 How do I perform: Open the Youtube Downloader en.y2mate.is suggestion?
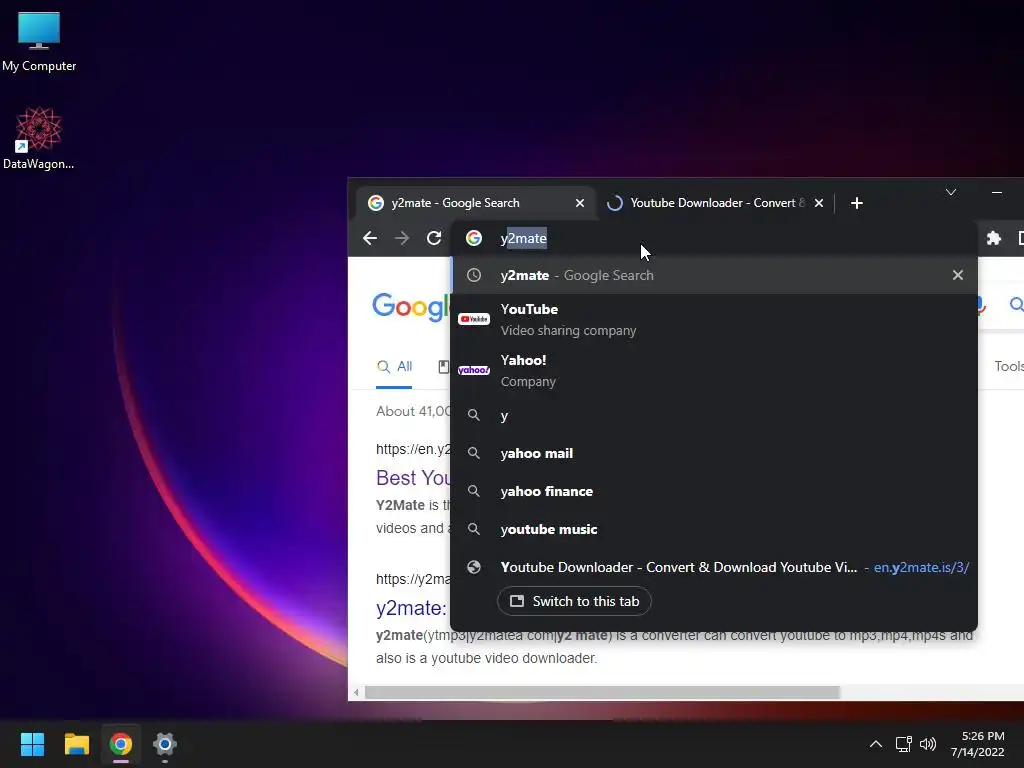click(x=714, y=567)
